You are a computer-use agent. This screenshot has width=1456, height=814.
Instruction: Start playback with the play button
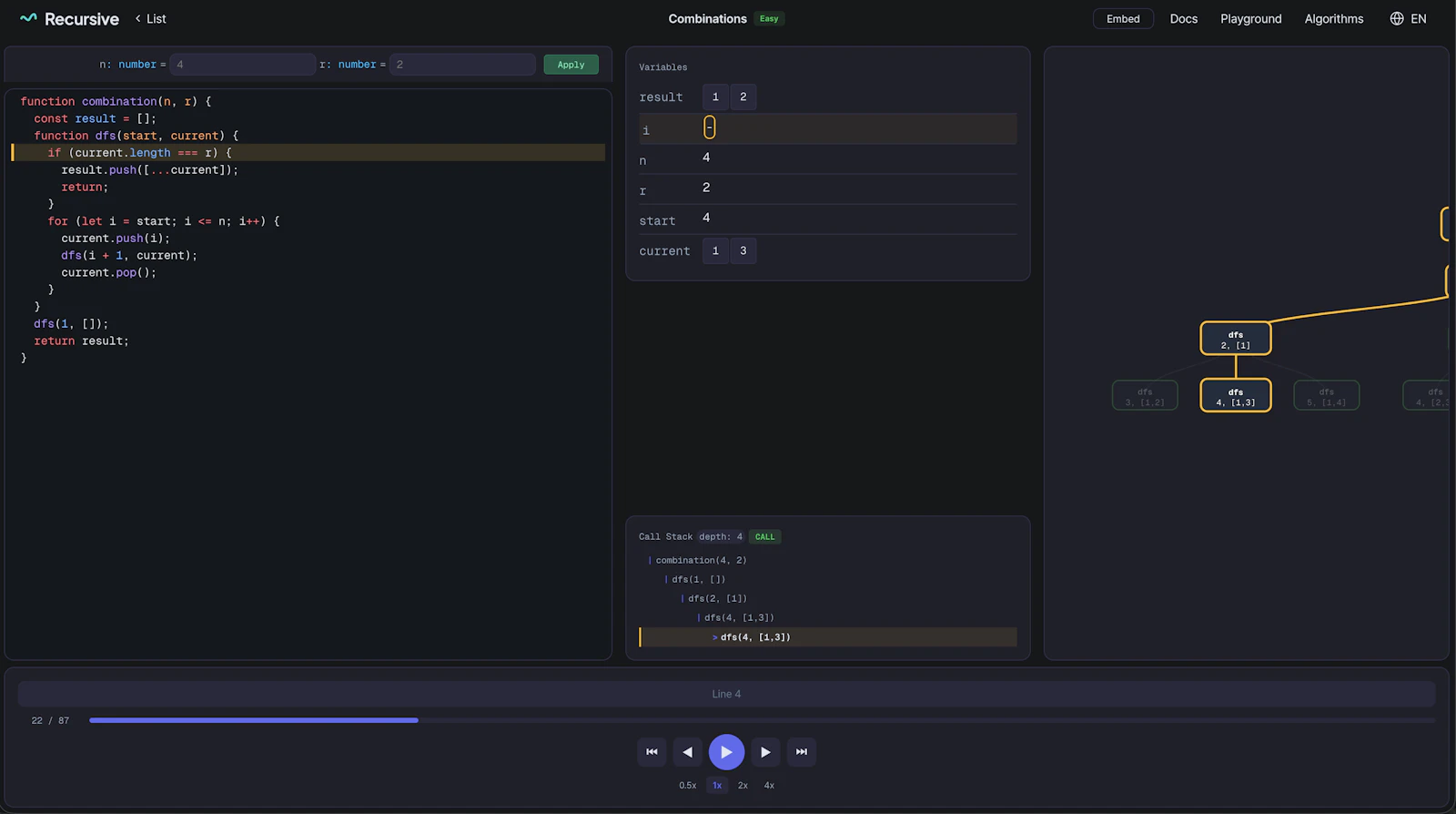(726, 752)
